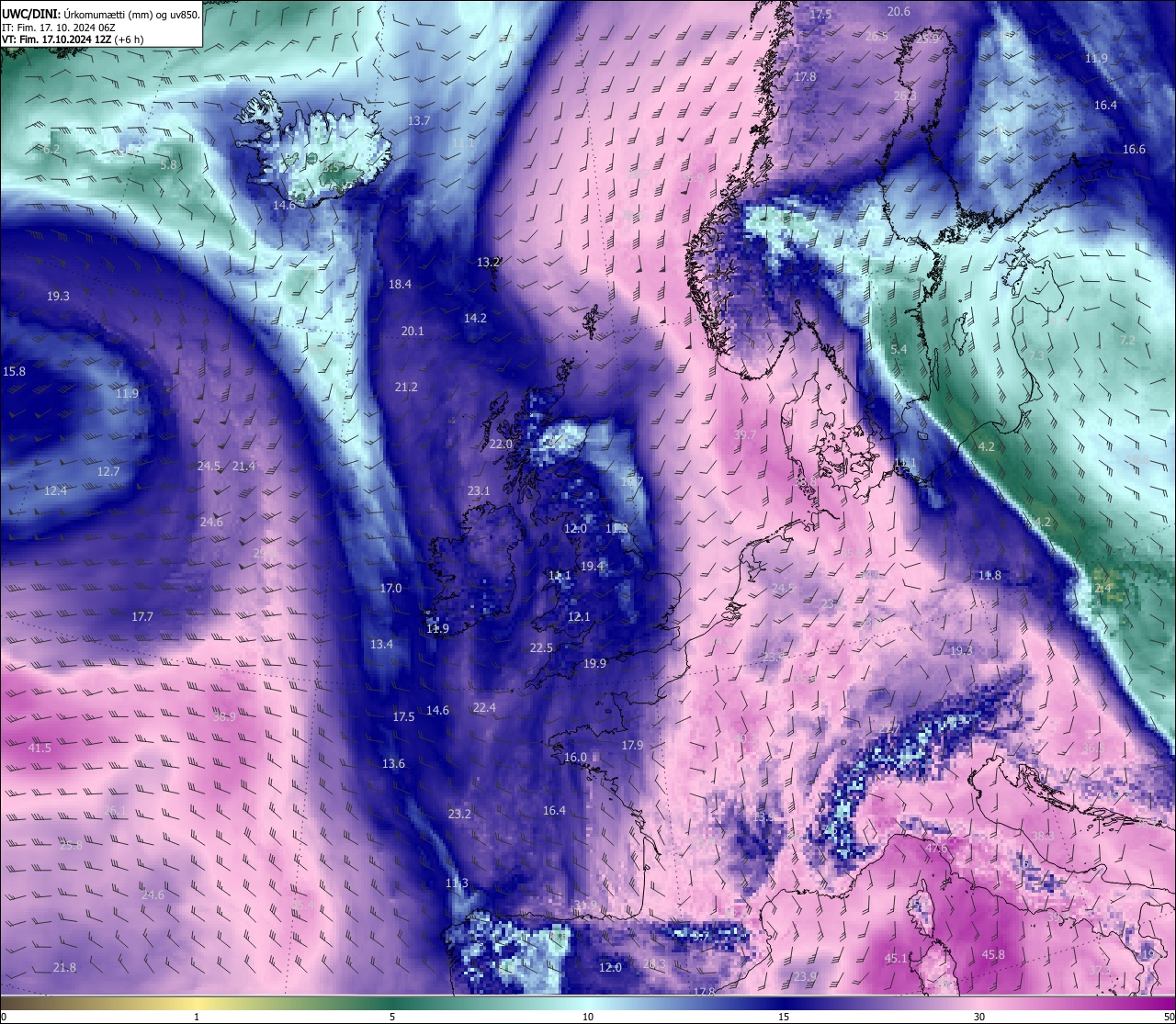Viewport: 1176px width, 1024px height.
Task: Click the 22.5 value label
Action: (541, 648)
